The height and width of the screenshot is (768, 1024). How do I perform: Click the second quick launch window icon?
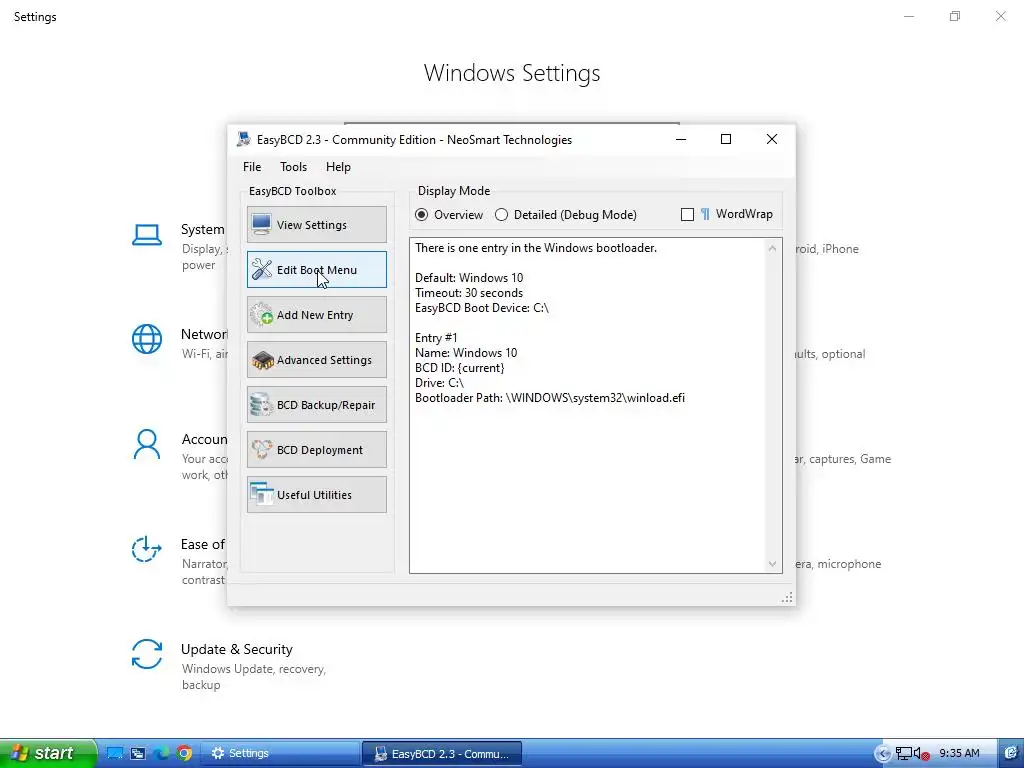(x=138, y=754)
